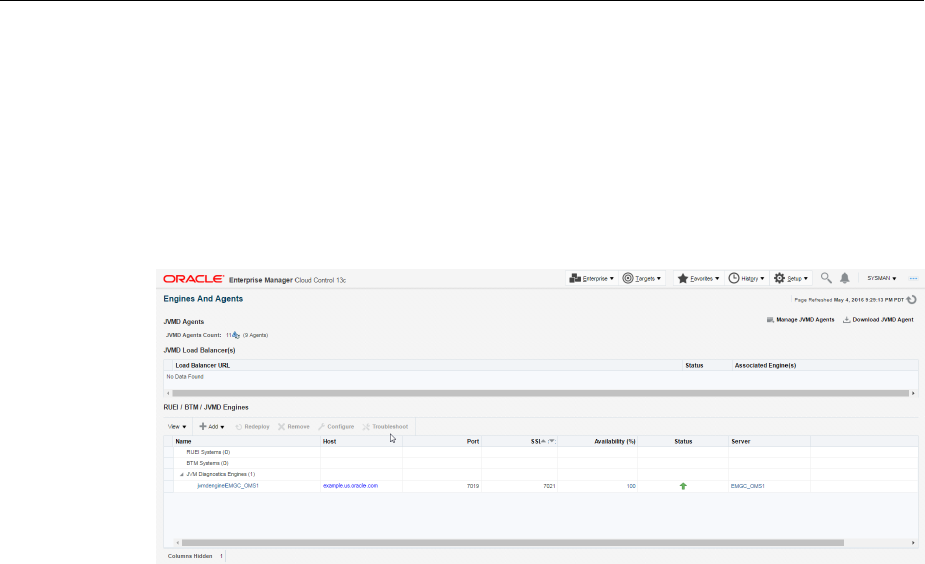Click the Troubleshoot toolbar button
The height and width of the screenshot is (564, 925).
pos(385,427)
